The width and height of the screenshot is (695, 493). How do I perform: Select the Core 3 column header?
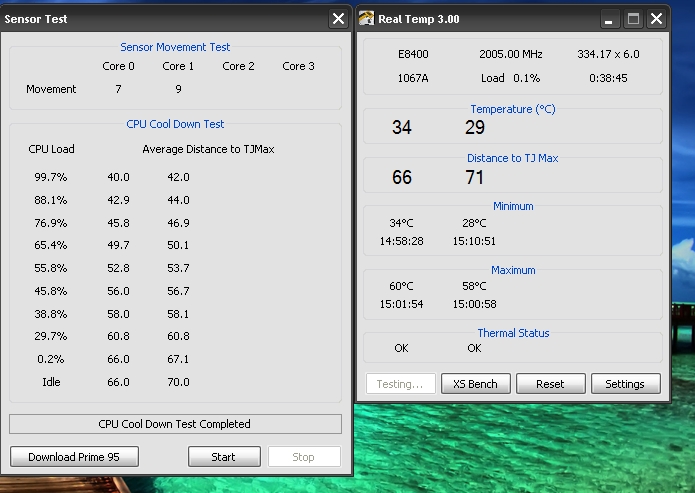tap(298, 66)
